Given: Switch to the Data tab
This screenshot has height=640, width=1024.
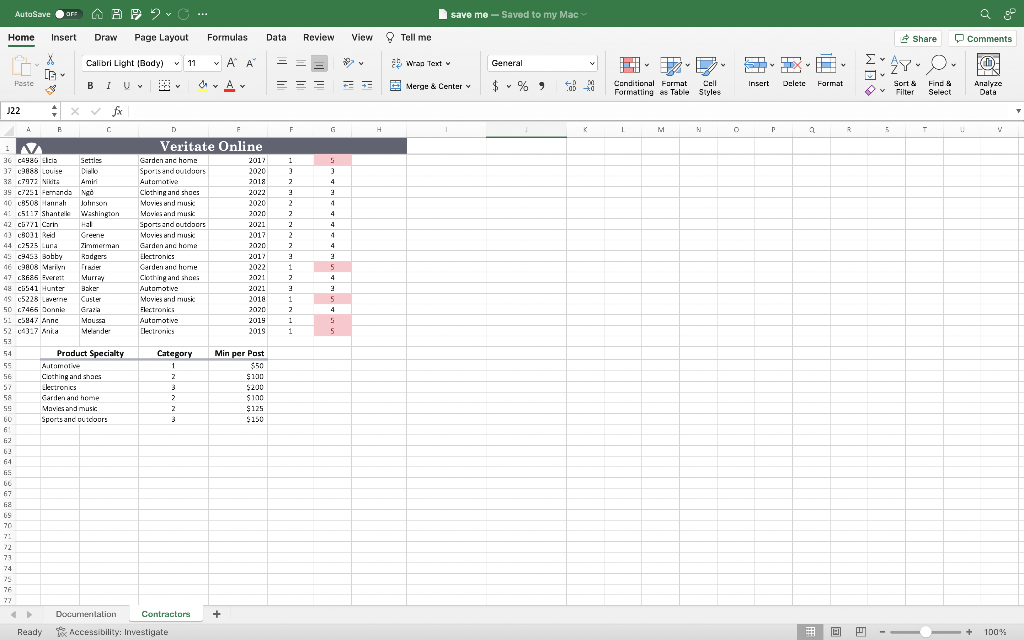Looking at the screenshot, I should click(276, 37).
